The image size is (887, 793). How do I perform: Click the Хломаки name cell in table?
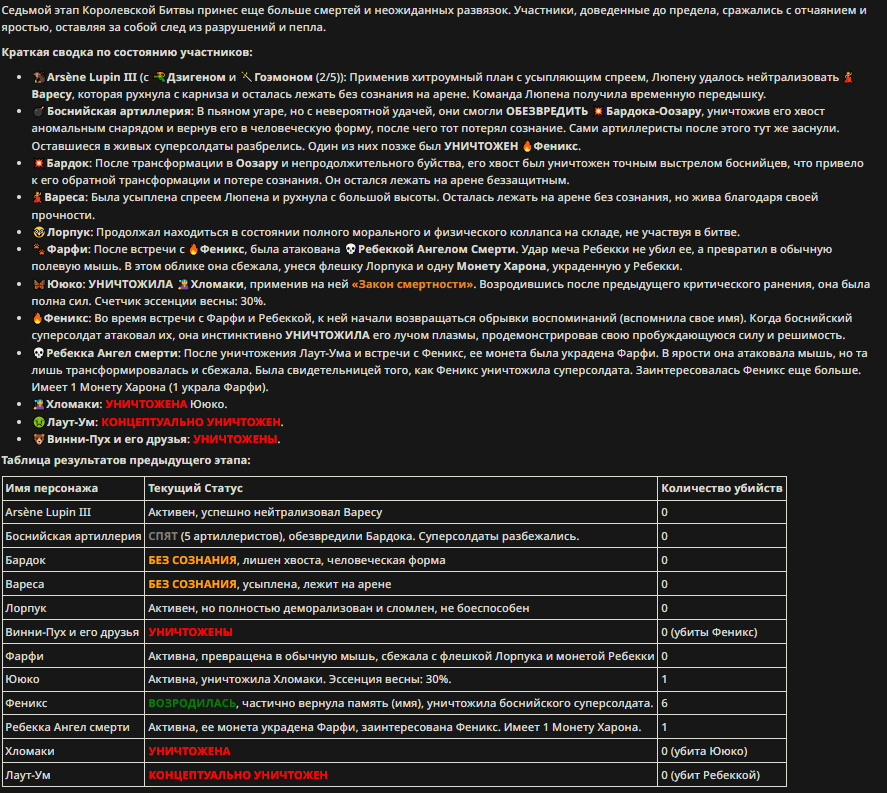pos(74,751)
